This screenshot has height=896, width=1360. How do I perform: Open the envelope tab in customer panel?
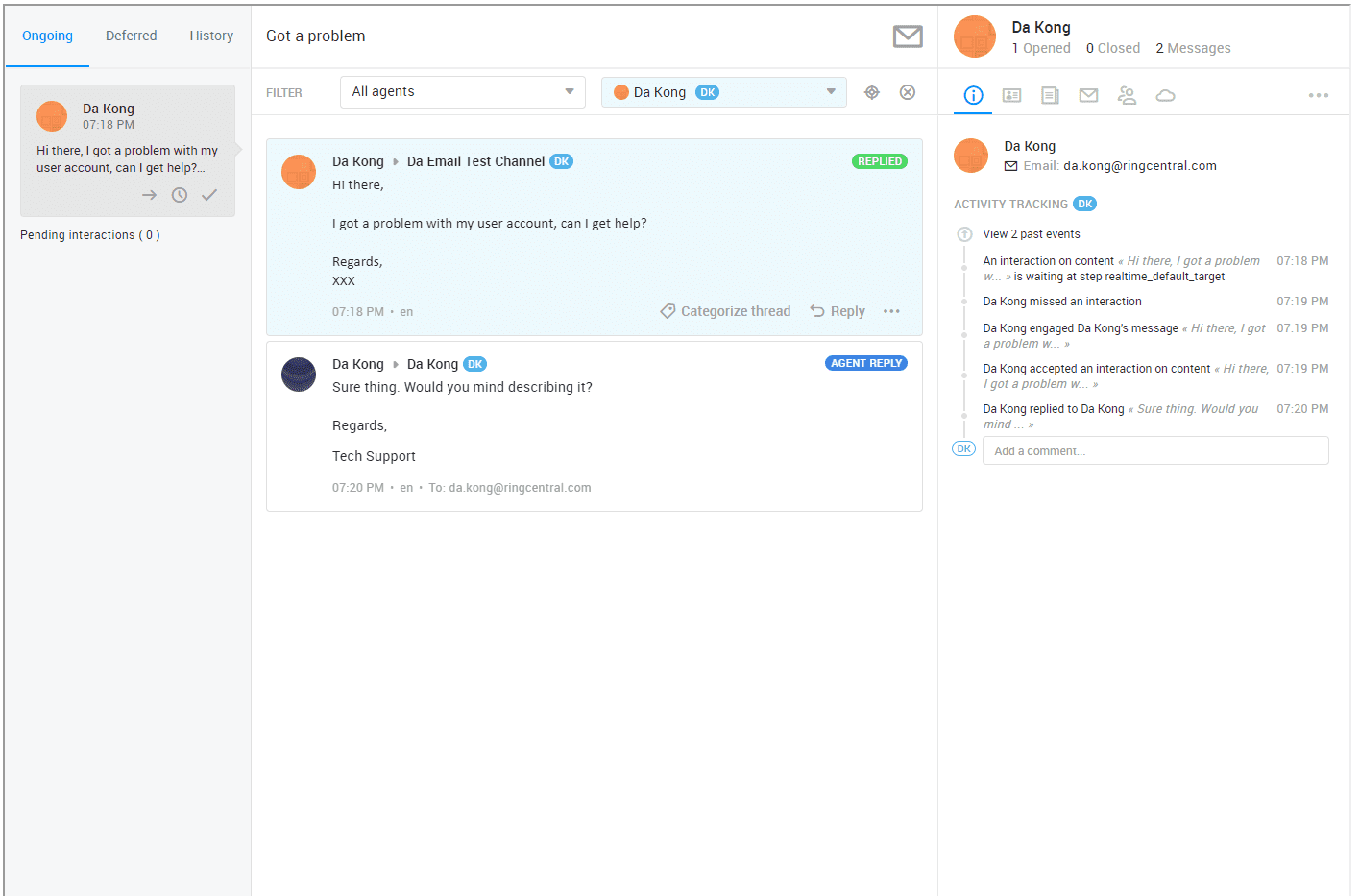tap(1088, 95)
